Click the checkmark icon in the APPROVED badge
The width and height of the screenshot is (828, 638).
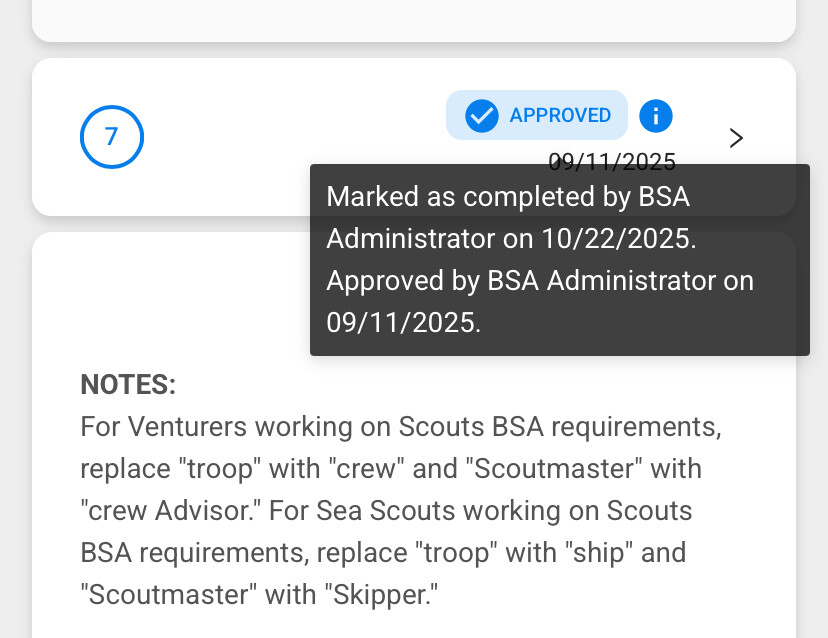[482, 116]
